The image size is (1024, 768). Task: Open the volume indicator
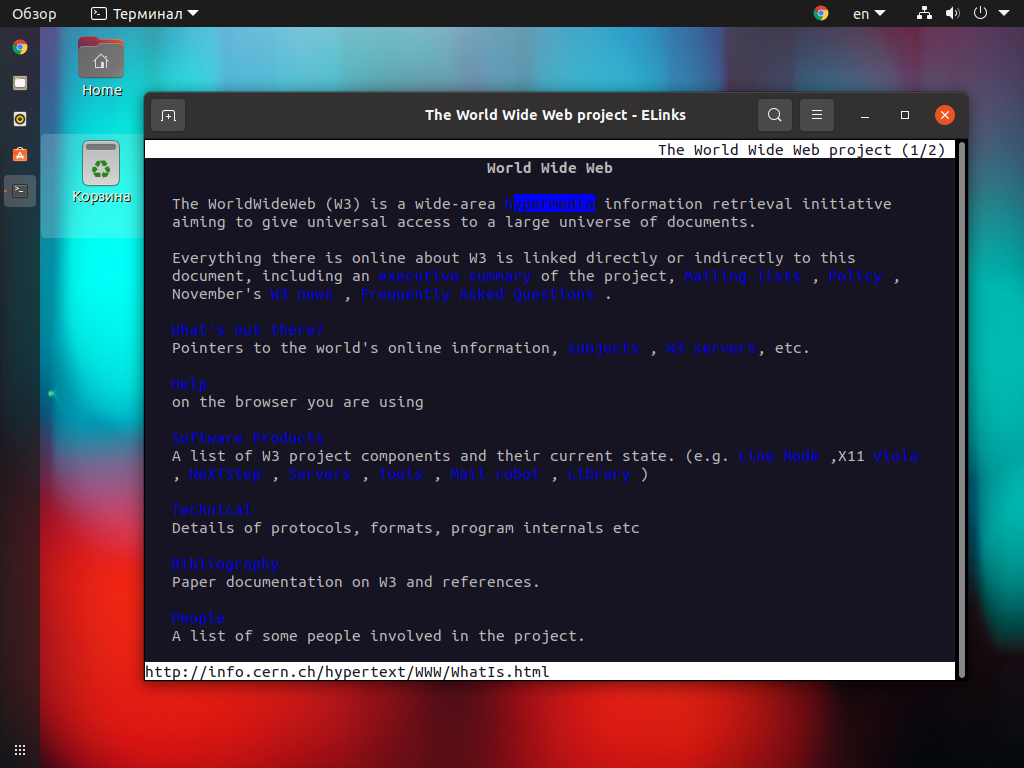tap(953, 13)
